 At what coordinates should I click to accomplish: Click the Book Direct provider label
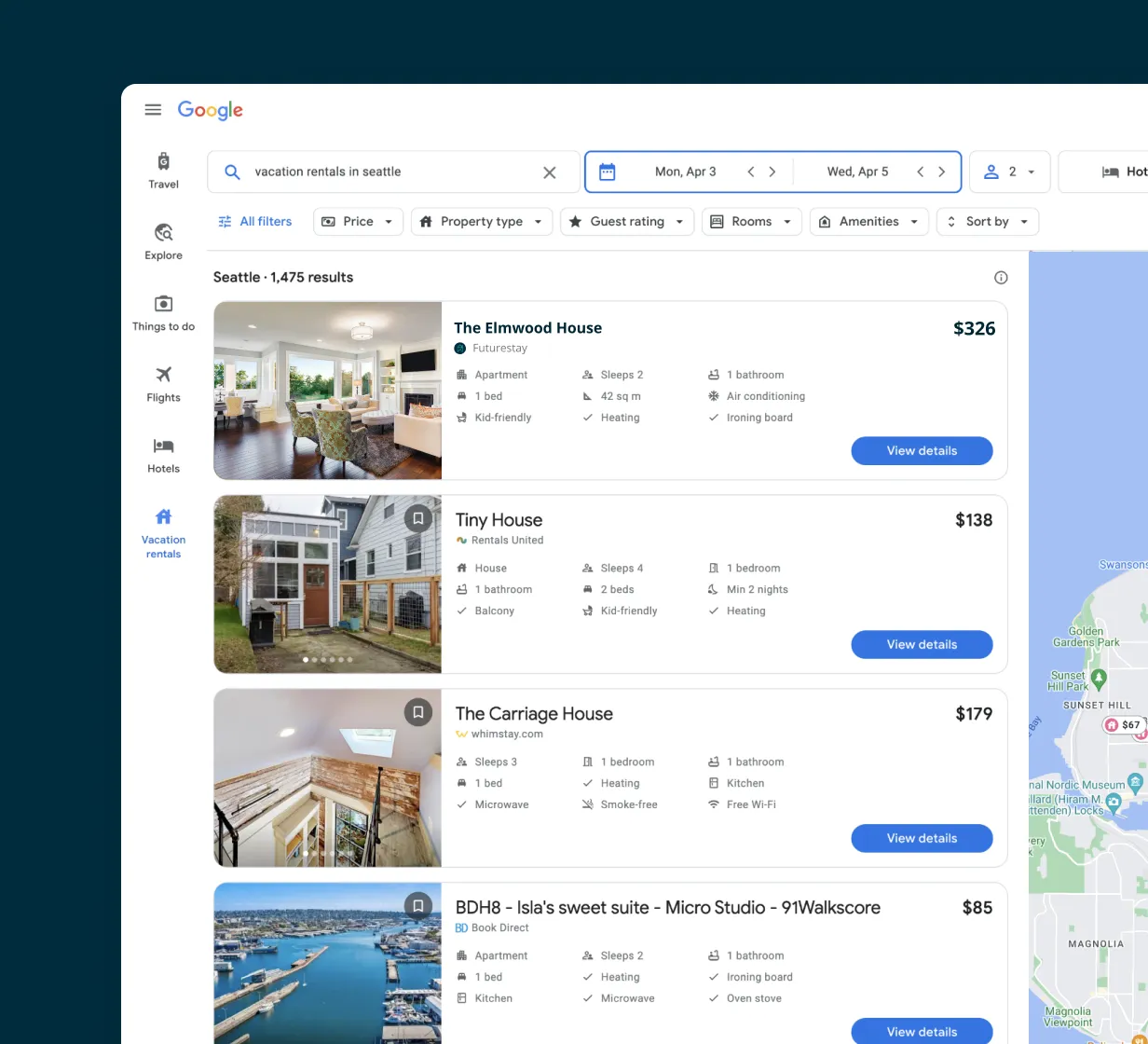[492, 928]
